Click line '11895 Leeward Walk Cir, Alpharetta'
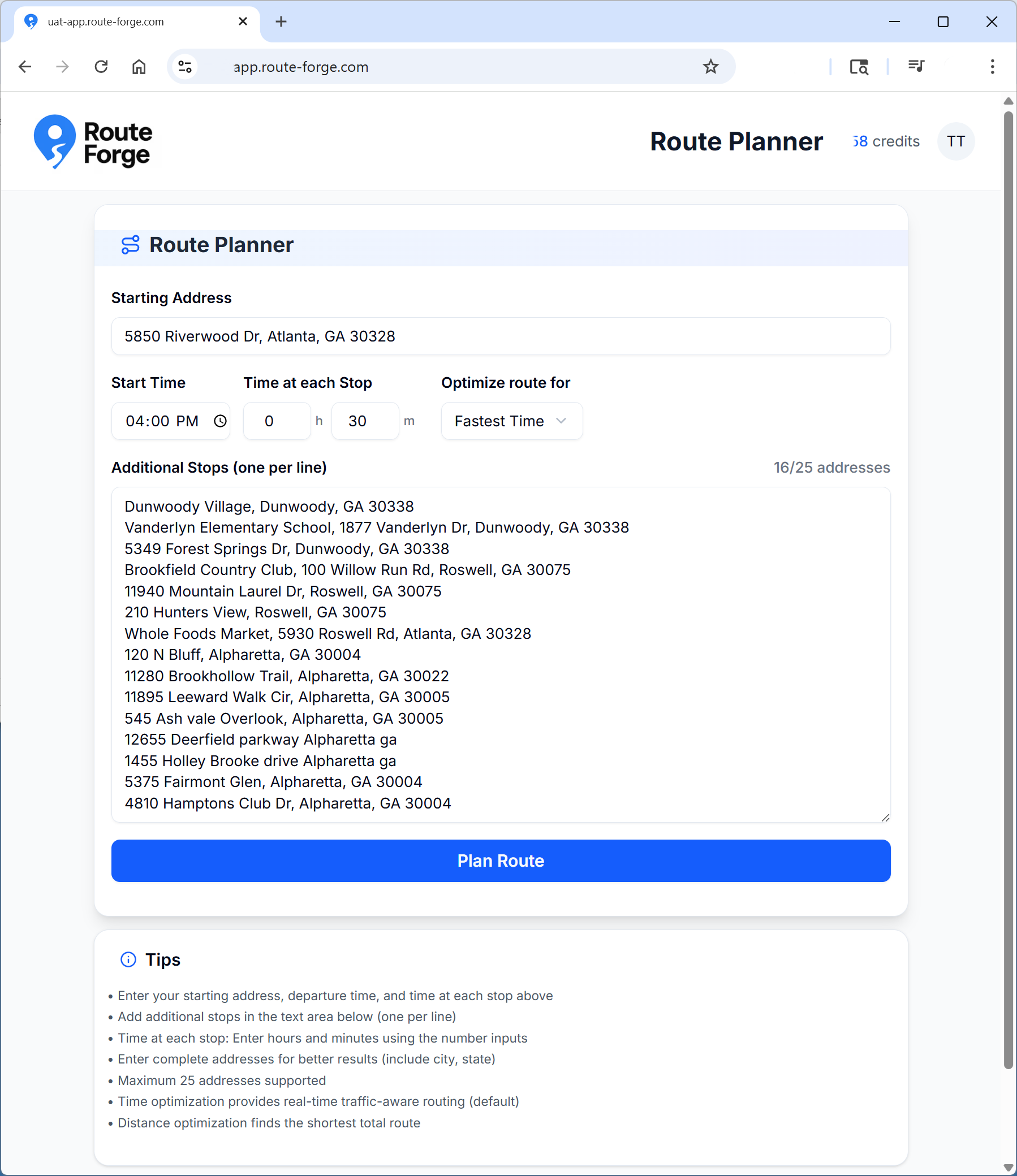 (287, 697)
